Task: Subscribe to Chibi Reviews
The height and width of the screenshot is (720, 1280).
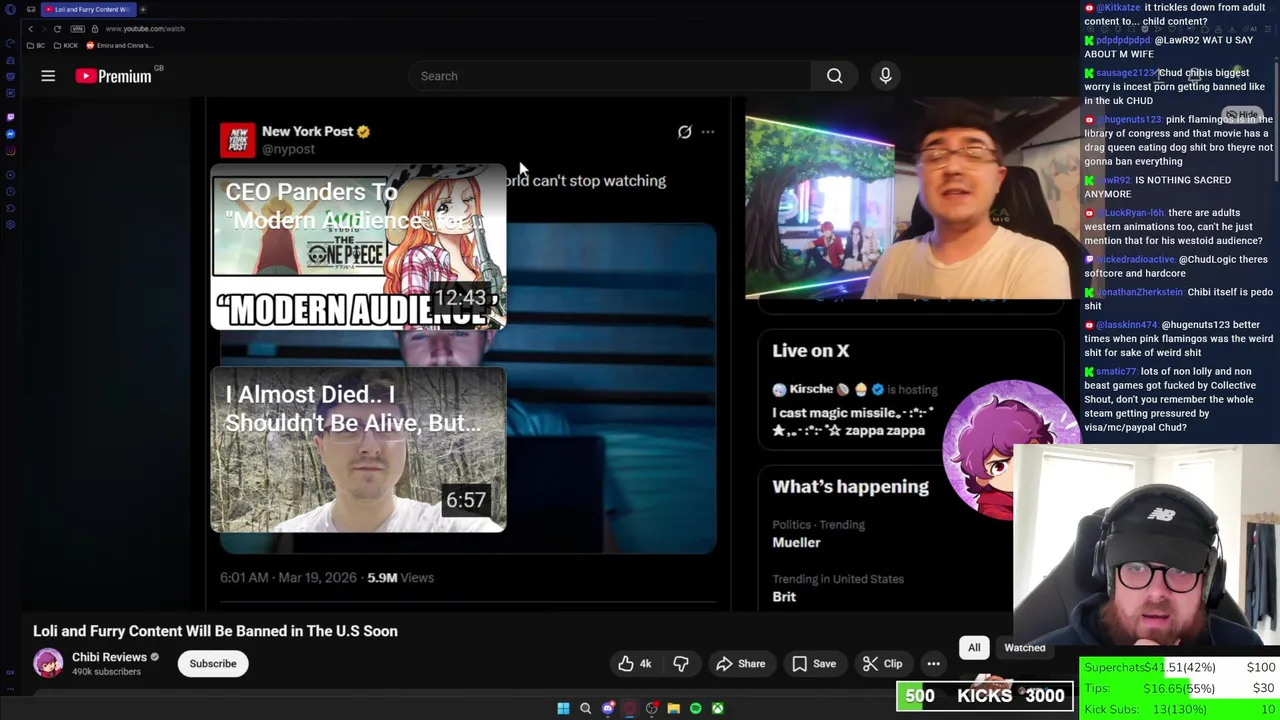Action: tap(213, 663)
